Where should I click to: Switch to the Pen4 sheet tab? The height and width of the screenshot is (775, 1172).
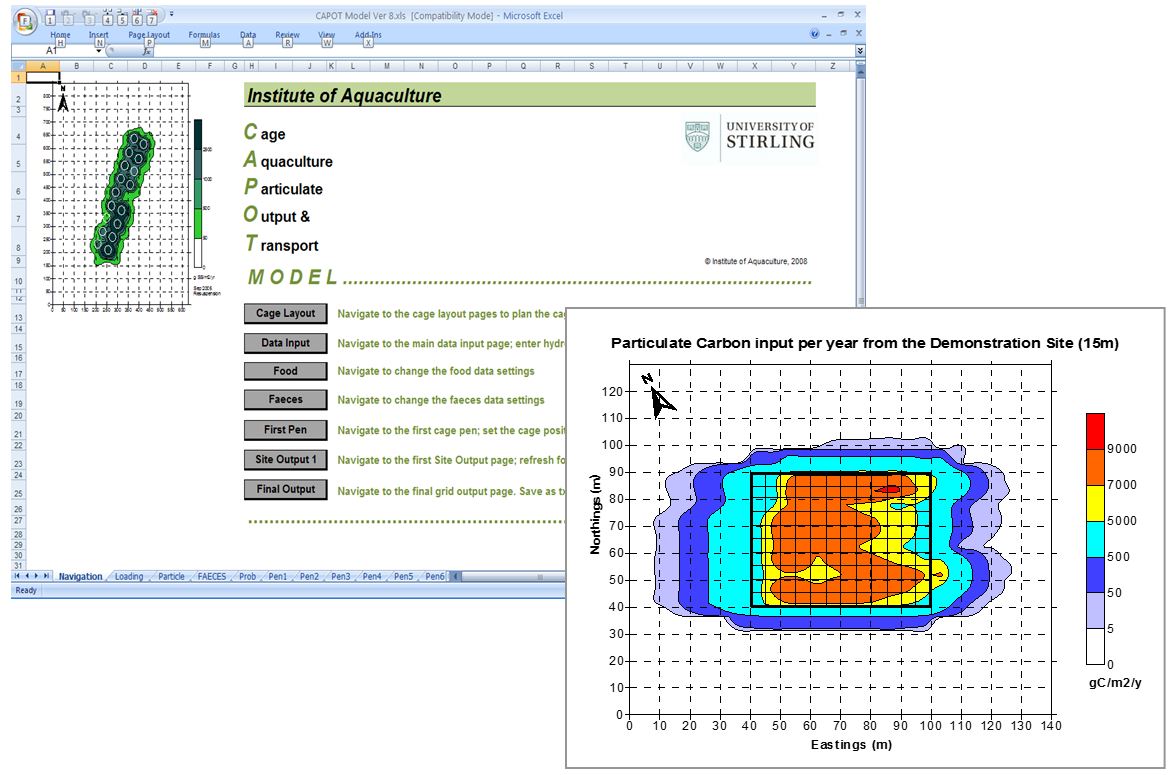(x=371, y=576)
